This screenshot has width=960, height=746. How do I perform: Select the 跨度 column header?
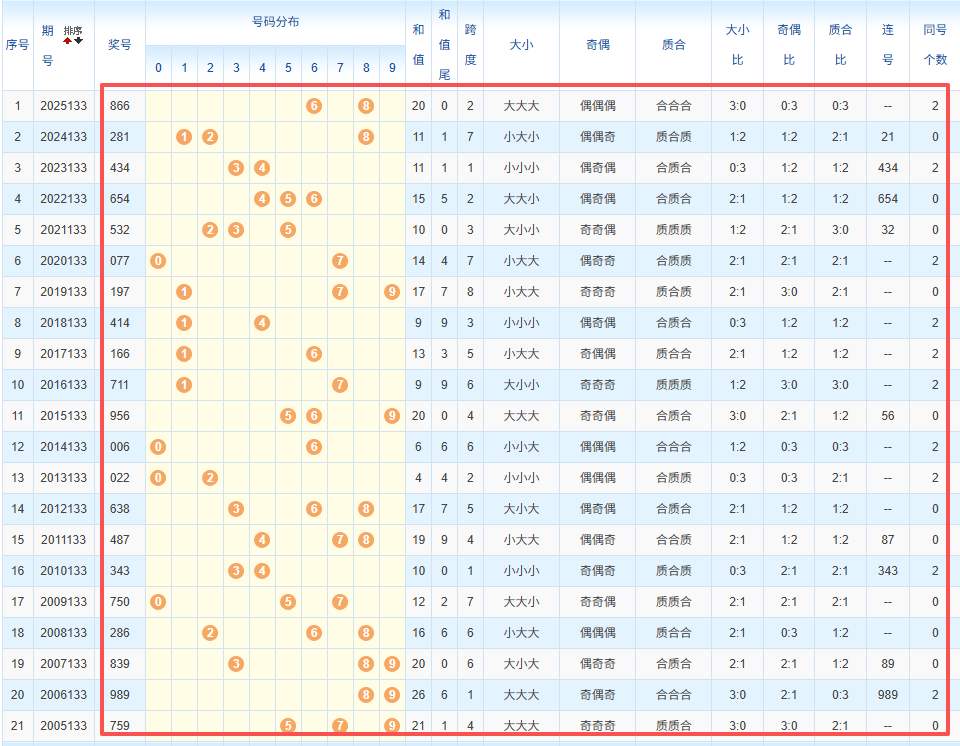point(470,45)
